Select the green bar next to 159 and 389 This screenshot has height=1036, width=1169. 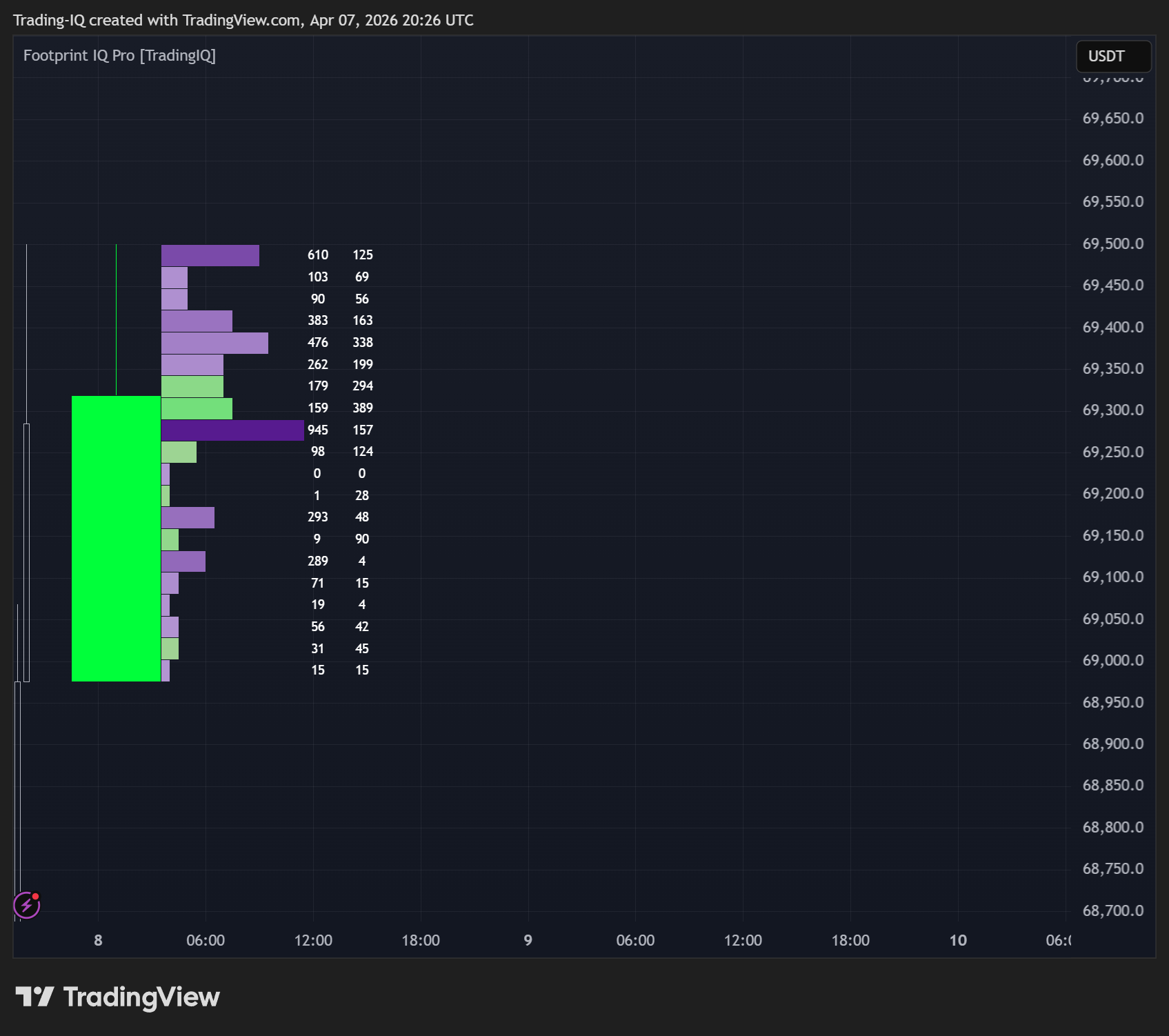[197, 408]
